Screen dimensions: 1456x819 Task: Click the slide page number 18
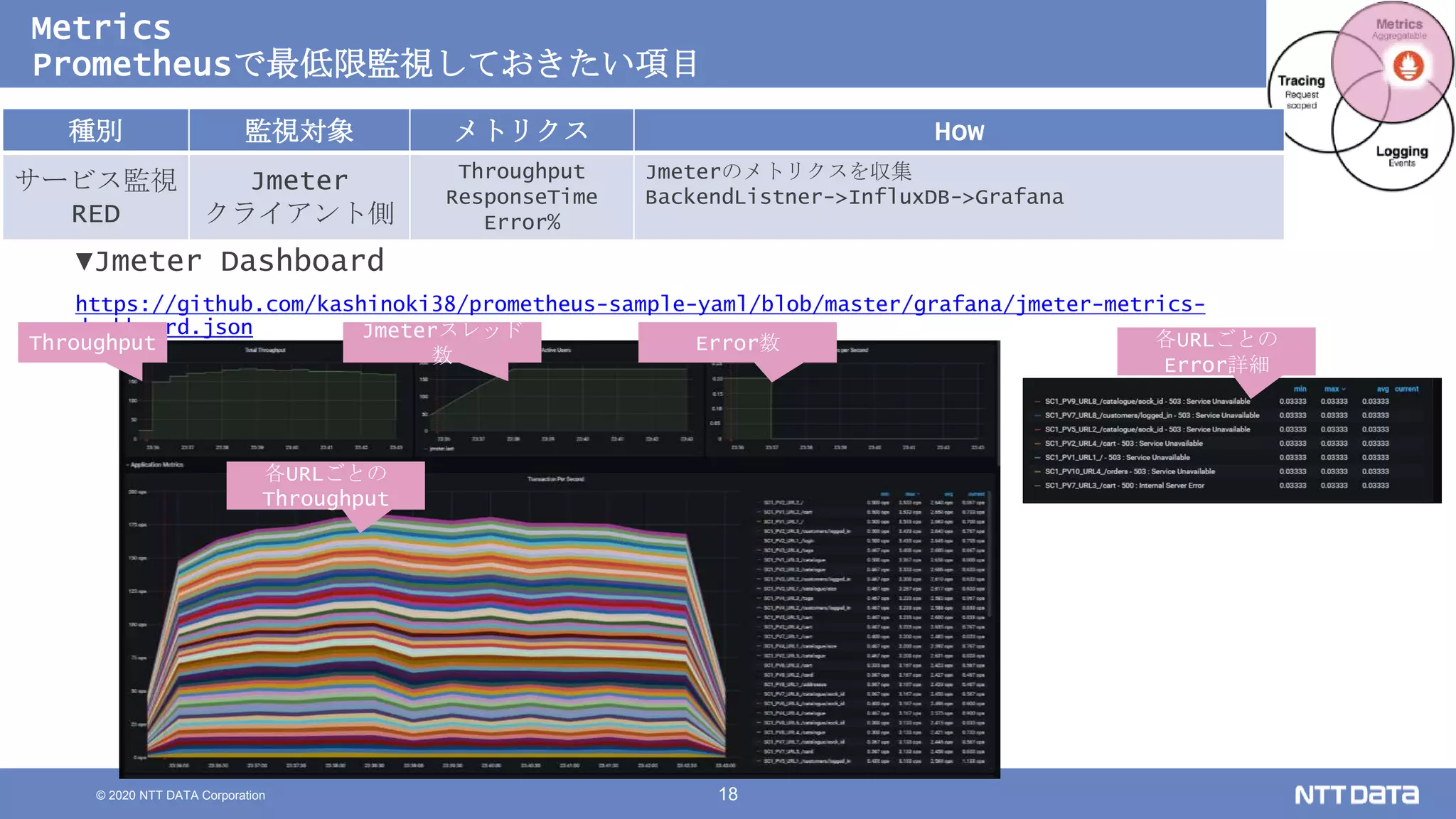728,794
